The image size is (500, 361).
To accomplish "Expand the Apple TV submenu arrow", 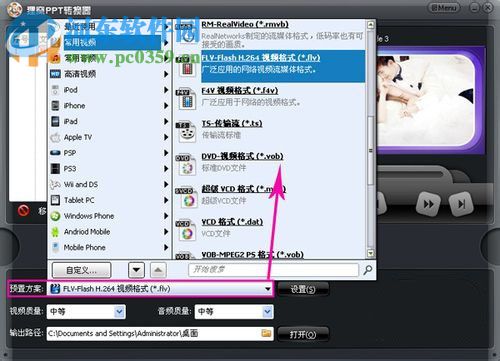I will pyautogui.click(x=166, y=137).
